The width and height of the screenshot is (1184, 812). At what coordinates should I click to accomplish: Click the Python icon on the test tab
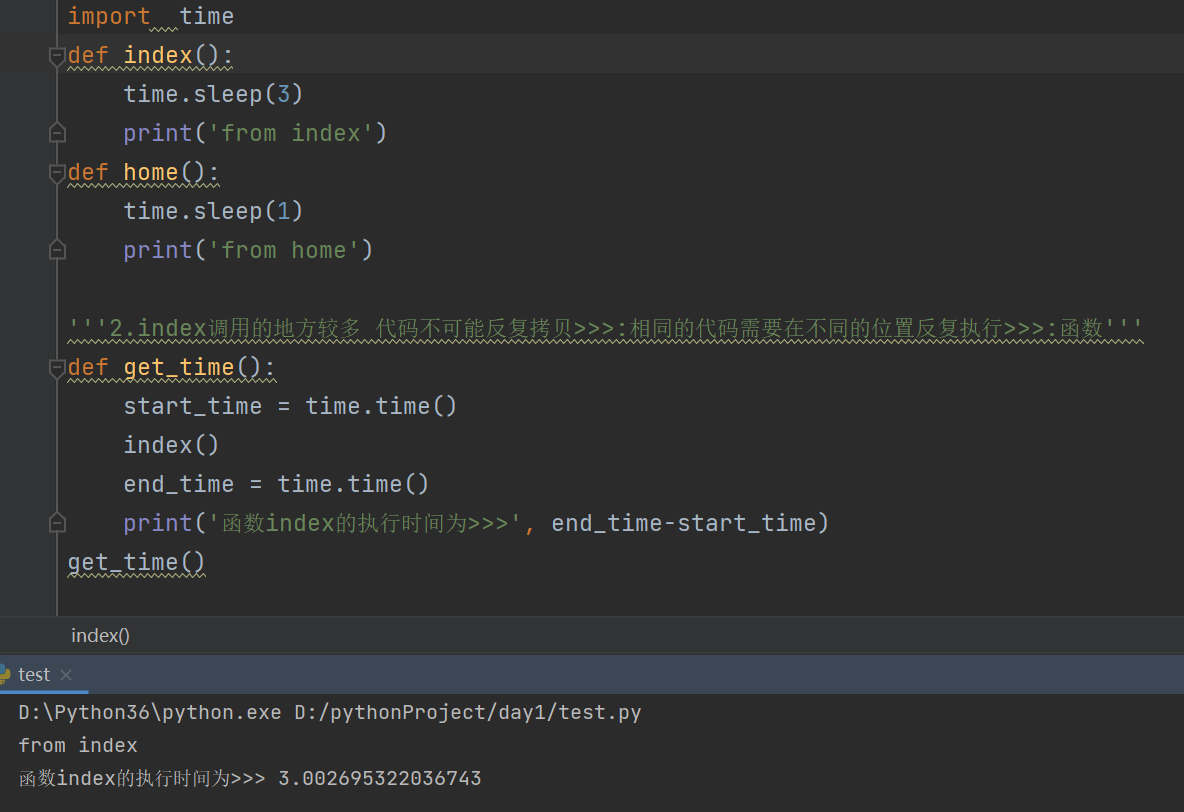click(5, 675)
